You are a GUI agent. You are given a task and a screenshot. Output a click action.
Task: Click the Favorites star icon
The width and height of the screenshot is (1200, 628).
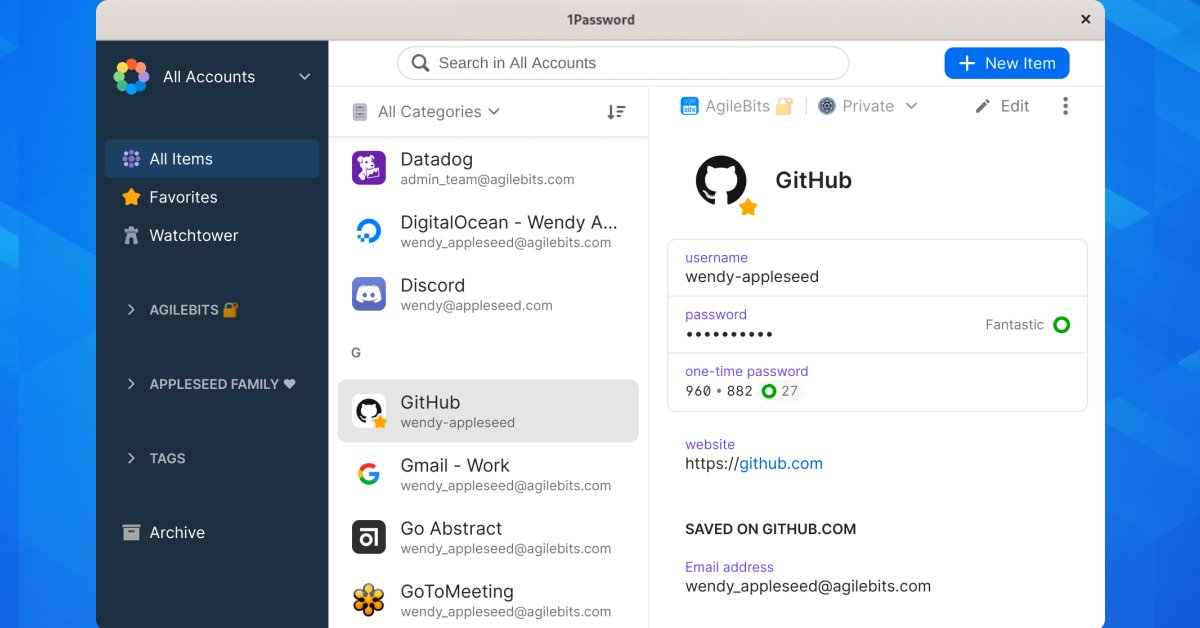point(131,197)
